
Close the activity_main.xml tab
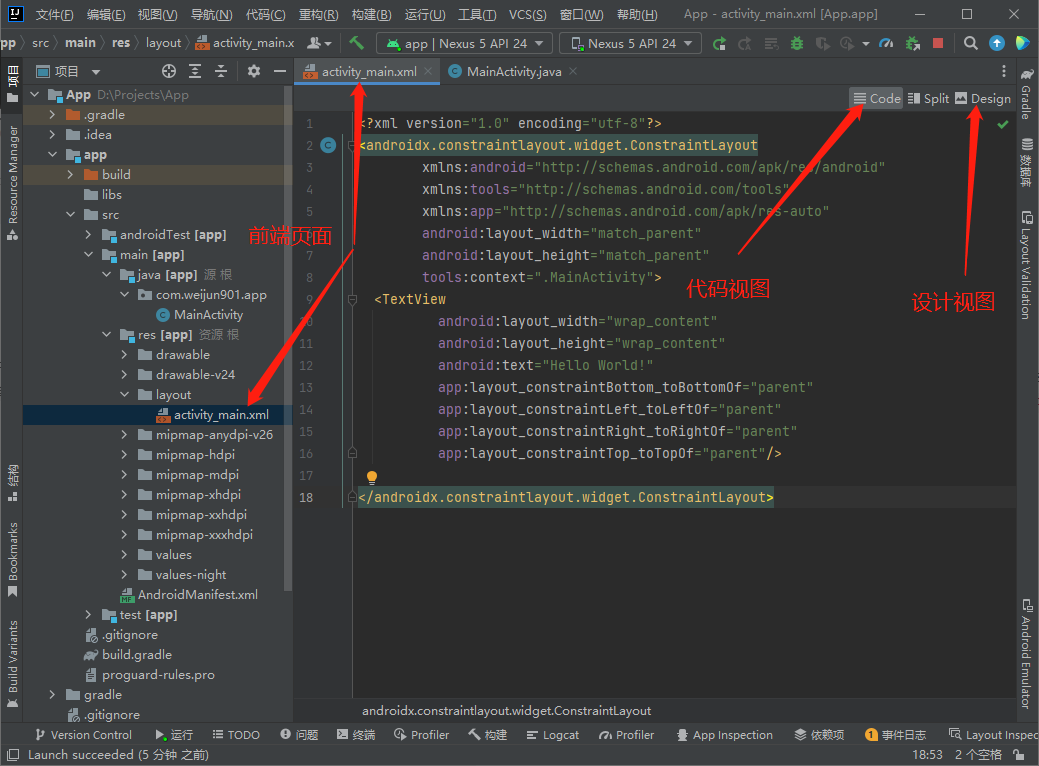coord(428,71)
